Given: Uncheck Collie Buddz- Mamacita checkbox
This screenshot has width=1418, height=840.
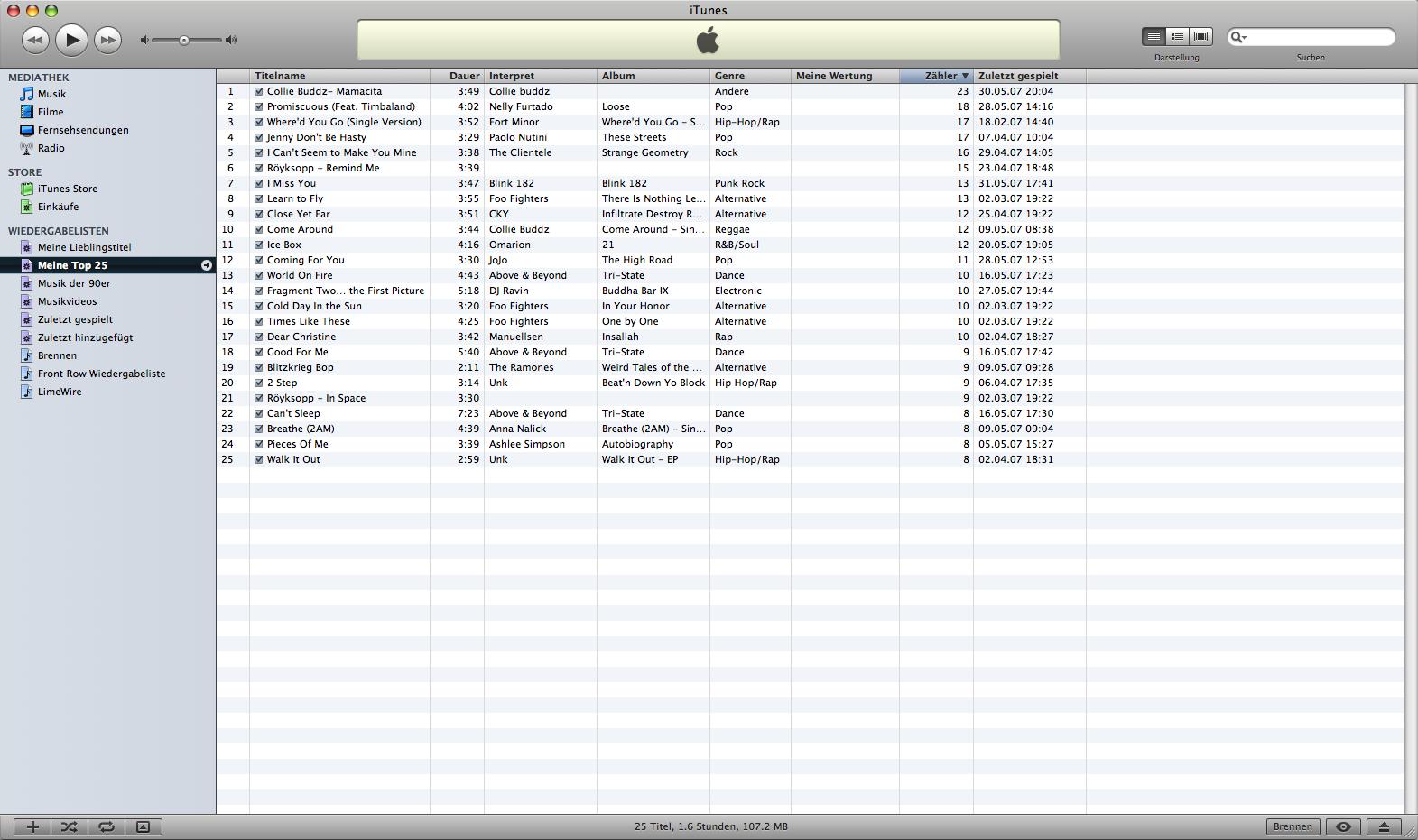Looking at the screenshot, I should [259, 91].
